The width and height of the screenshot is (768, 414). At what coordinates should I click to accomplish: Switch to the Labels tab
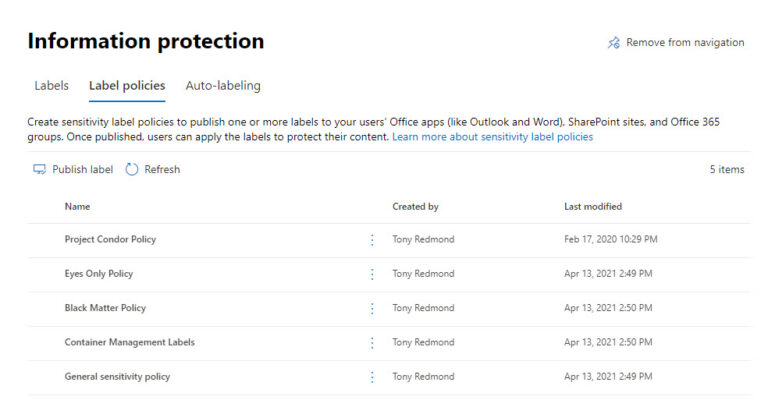(x=51, y=86)
